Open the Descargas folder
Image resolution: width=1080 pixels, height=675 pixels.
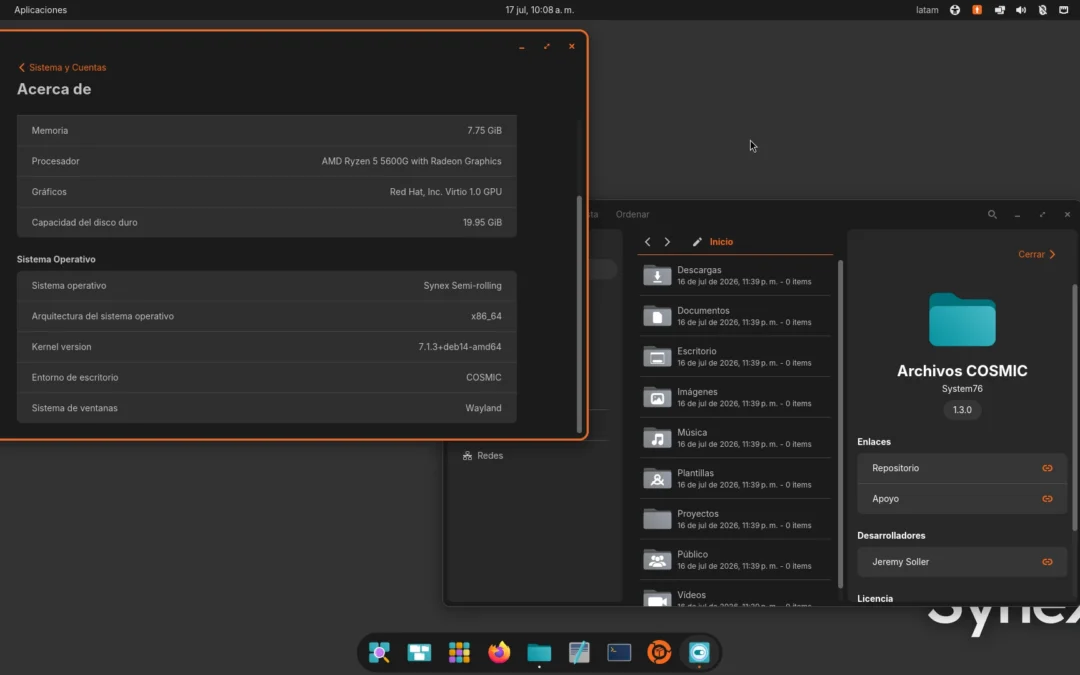click(x=736, y=276)
